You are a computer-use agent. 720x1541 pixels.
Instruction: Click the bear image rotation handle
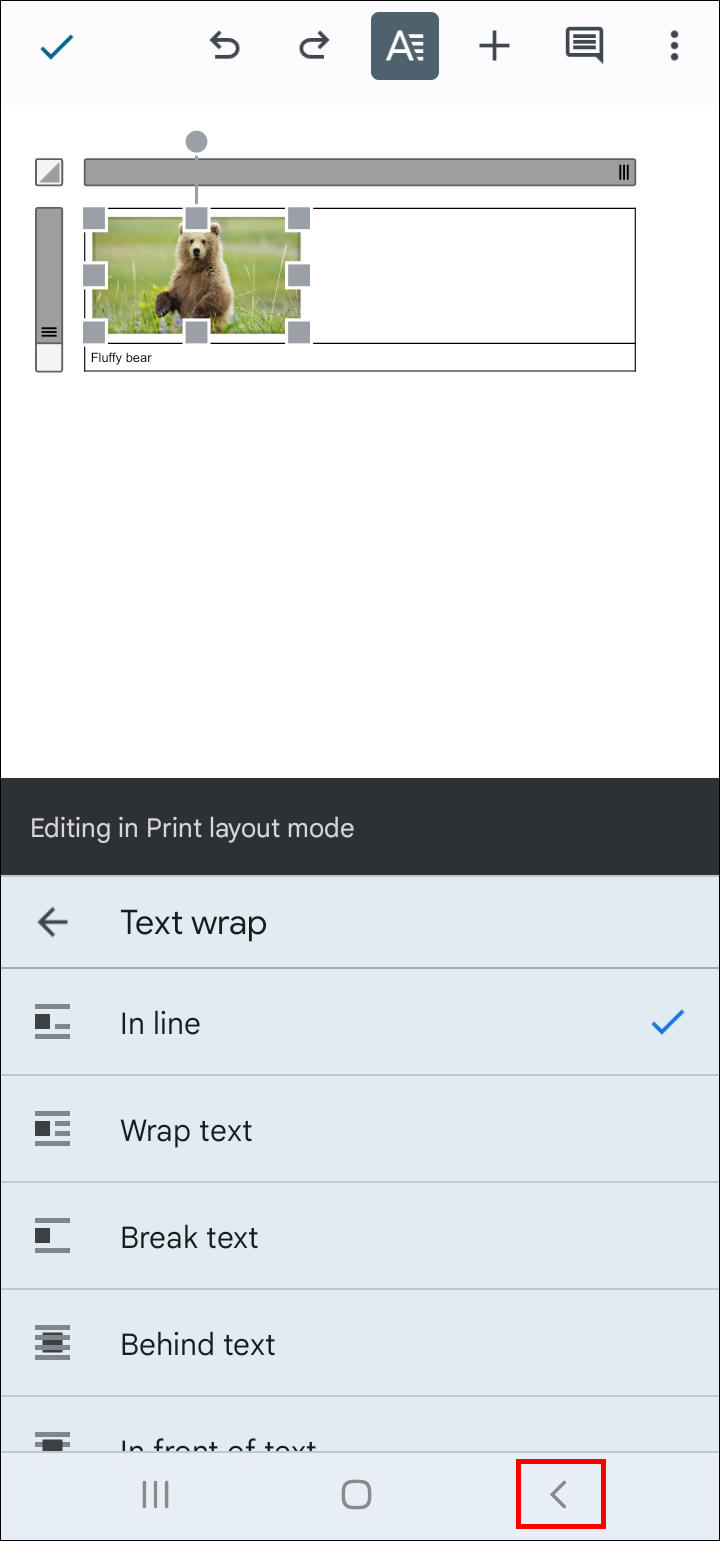[x=197, y=142]
